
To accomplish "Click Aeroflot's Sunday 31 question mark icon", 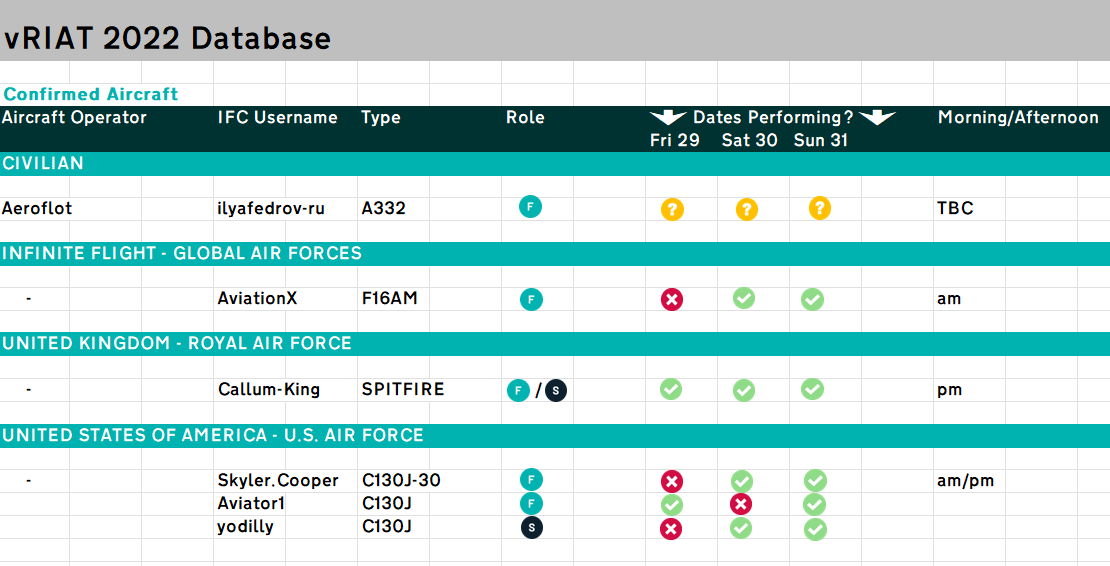I will 820,209.
